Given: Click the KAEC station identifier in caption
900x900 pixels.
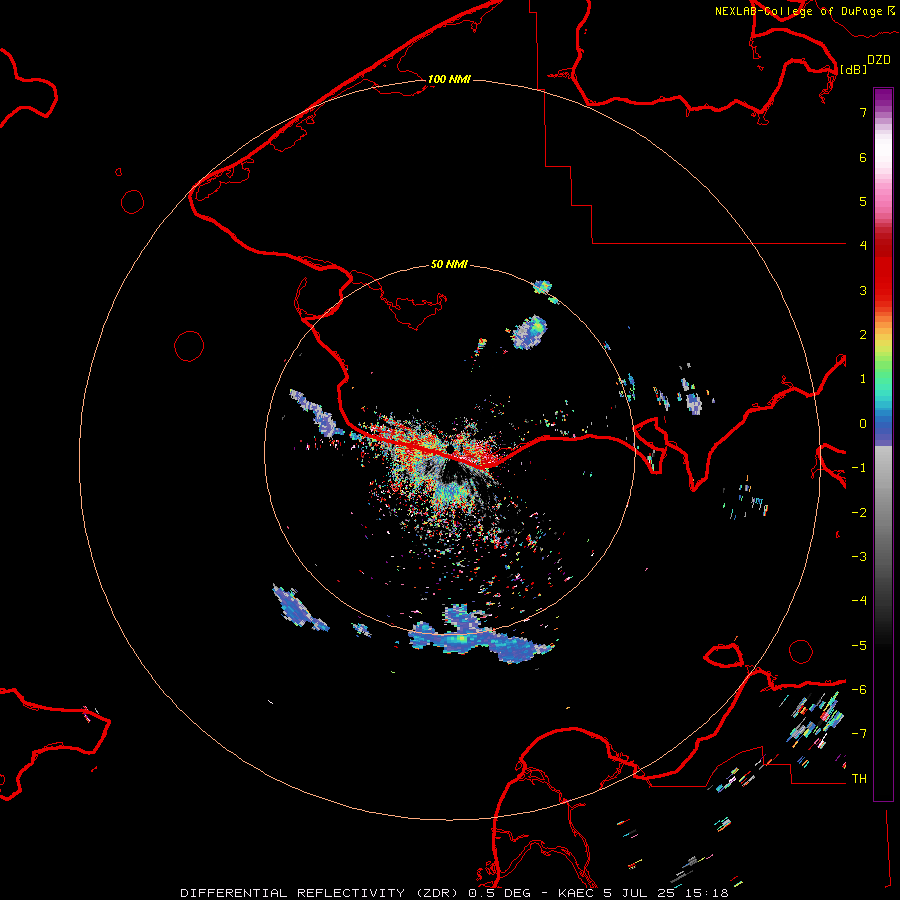Looking at the screenshot, I should coord(576,893).
